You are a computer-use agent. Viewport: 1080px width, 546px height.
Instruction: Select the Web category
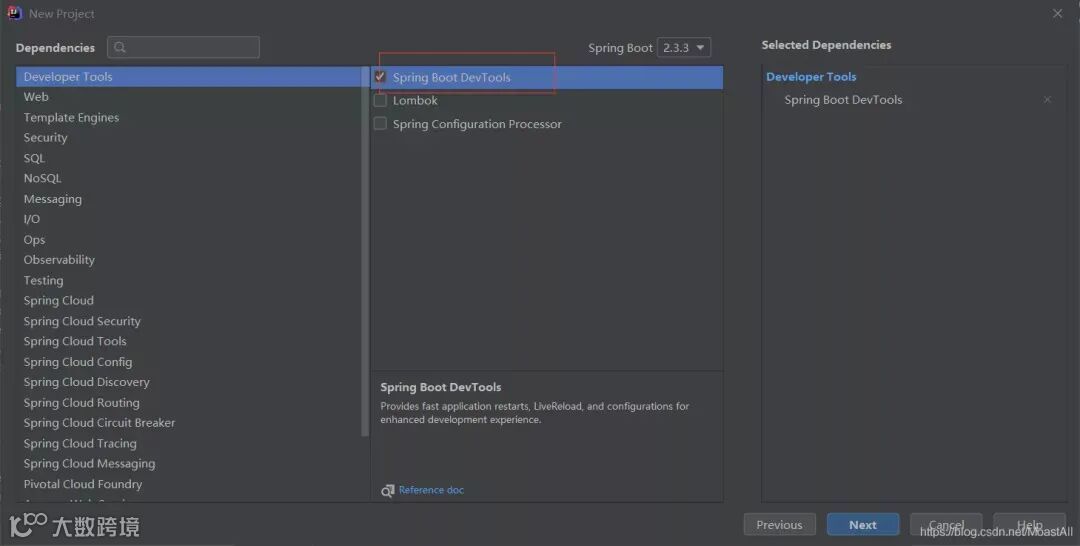coord(36,97)
